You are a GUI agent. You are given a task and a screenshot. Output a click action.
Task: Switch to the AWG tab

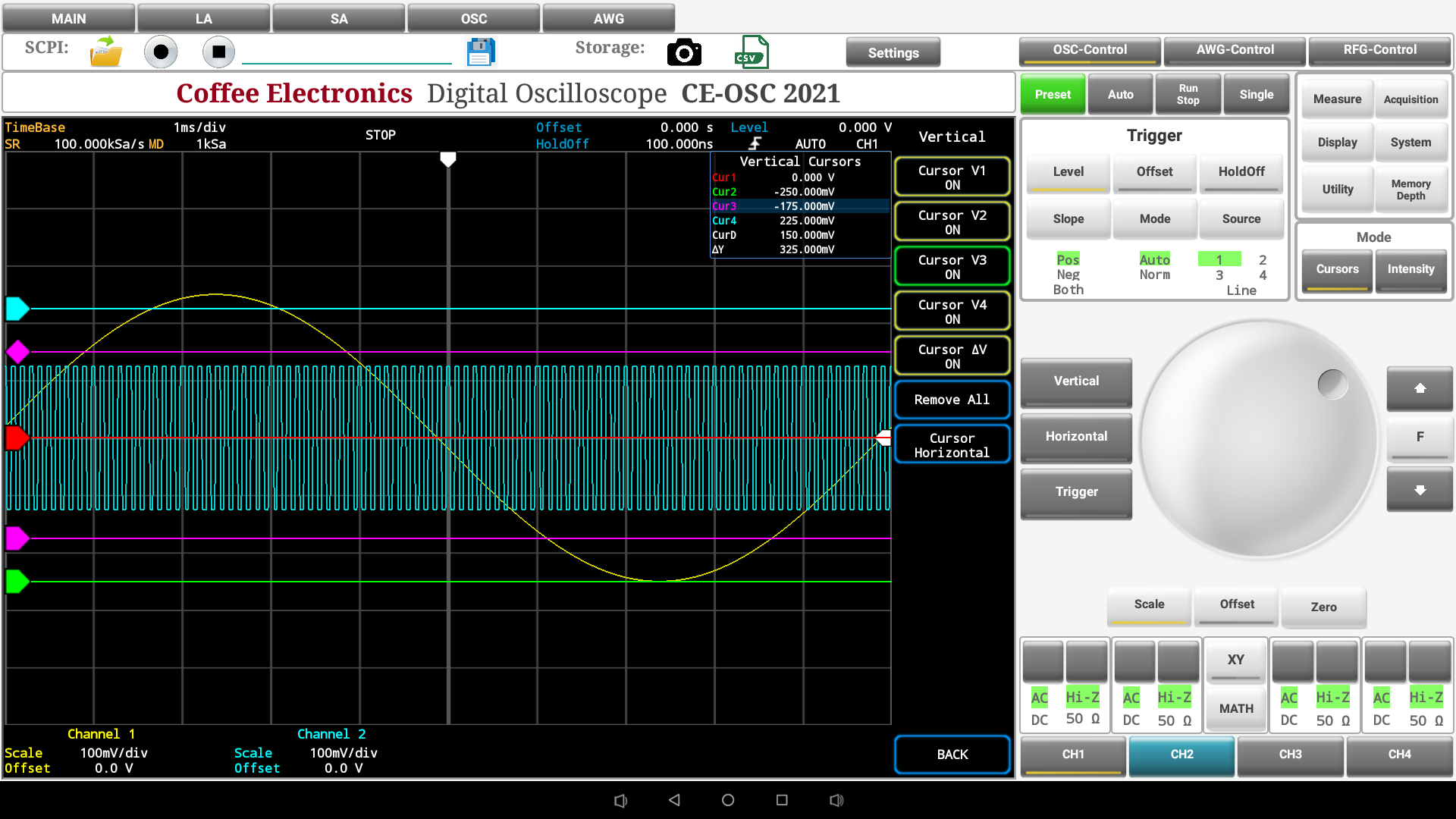pyautogui.click(x=608, y=18)
